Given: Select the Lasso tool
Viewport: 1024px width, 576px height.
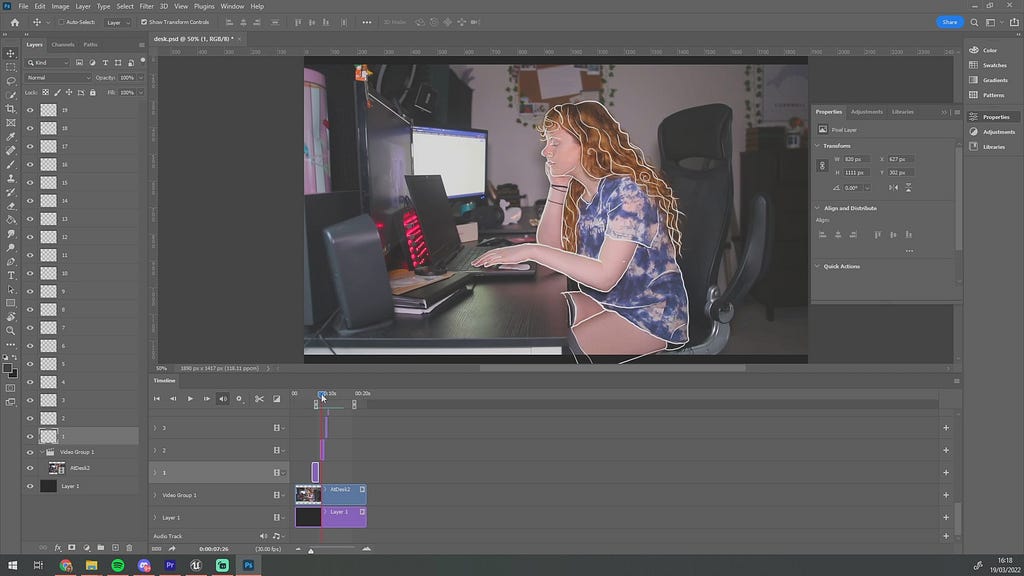Looking at the screenshot, I should tap(10, 81).
